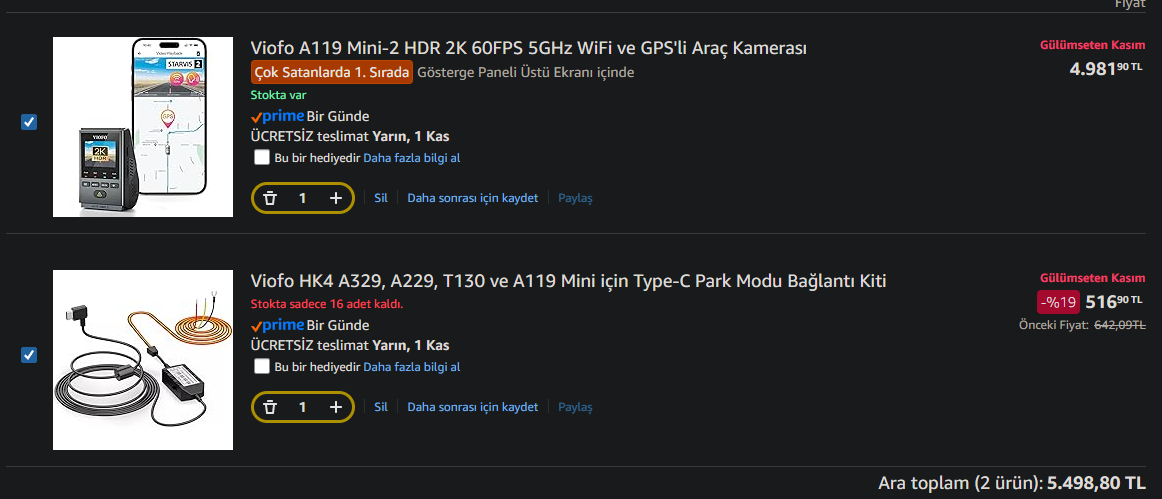This screenshot has height=499, width=1162.
Task: Open Daha fazla bilgi al for first item
Action: pos(412,158)
